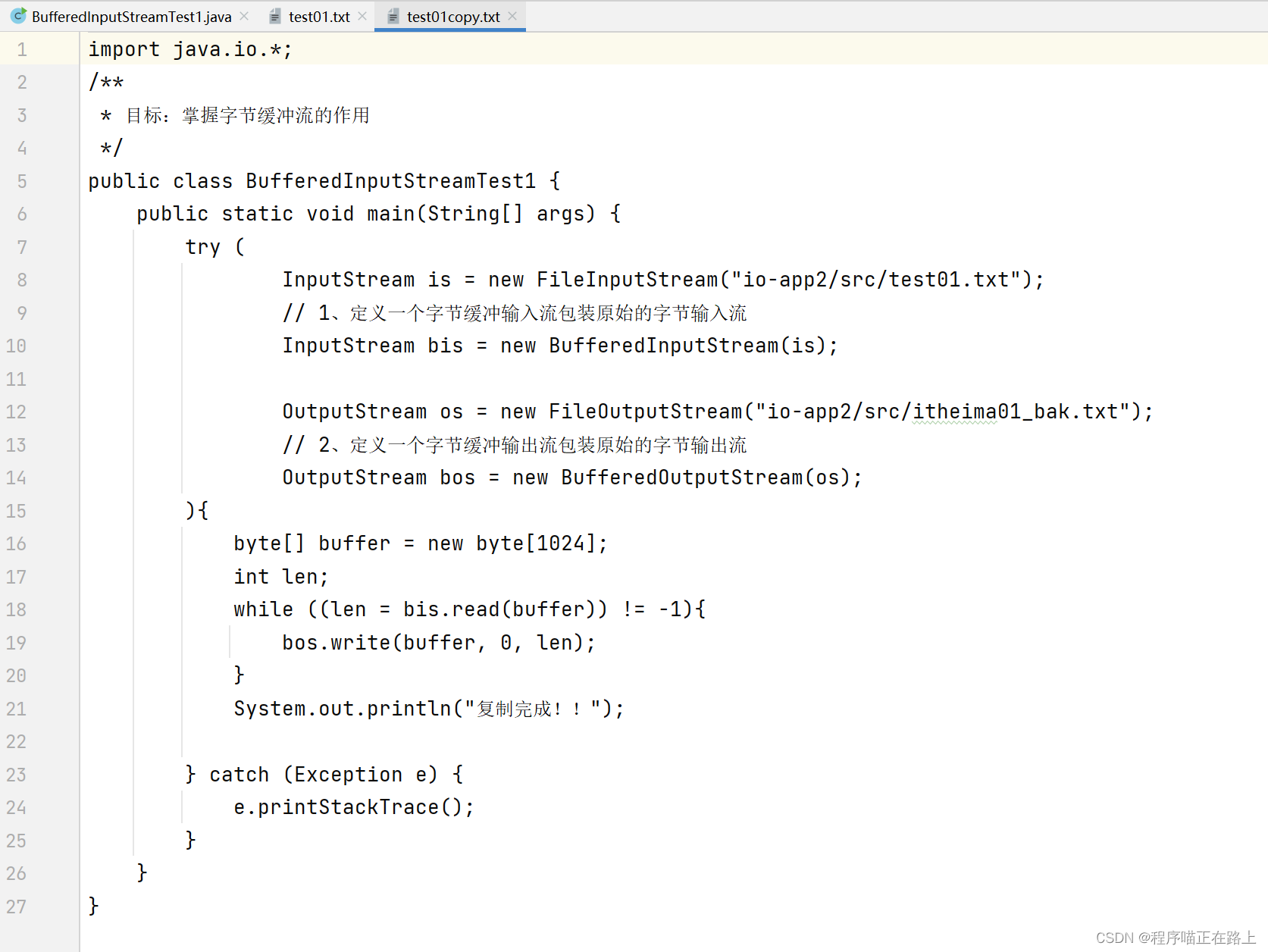Click 'bos.write(buffer, 0, len);' statement
This screenshot has height=952, width=1268.
[x=439, y=643]
